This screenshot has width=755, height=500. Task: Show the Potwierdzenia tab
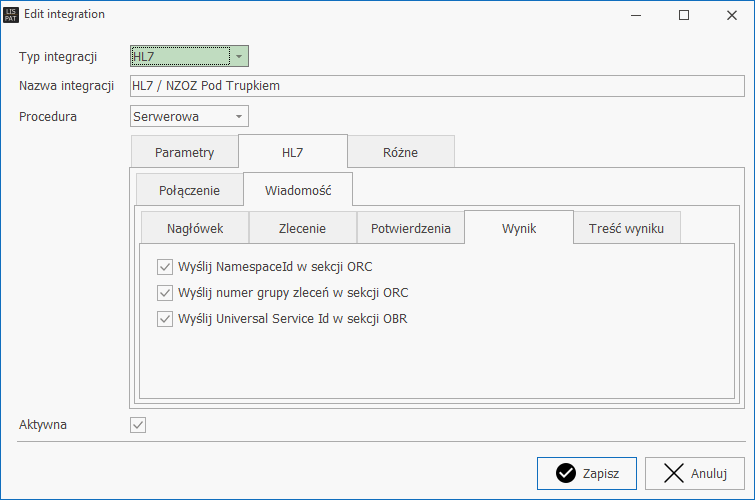pyautogui.click(x=410, y=228)
